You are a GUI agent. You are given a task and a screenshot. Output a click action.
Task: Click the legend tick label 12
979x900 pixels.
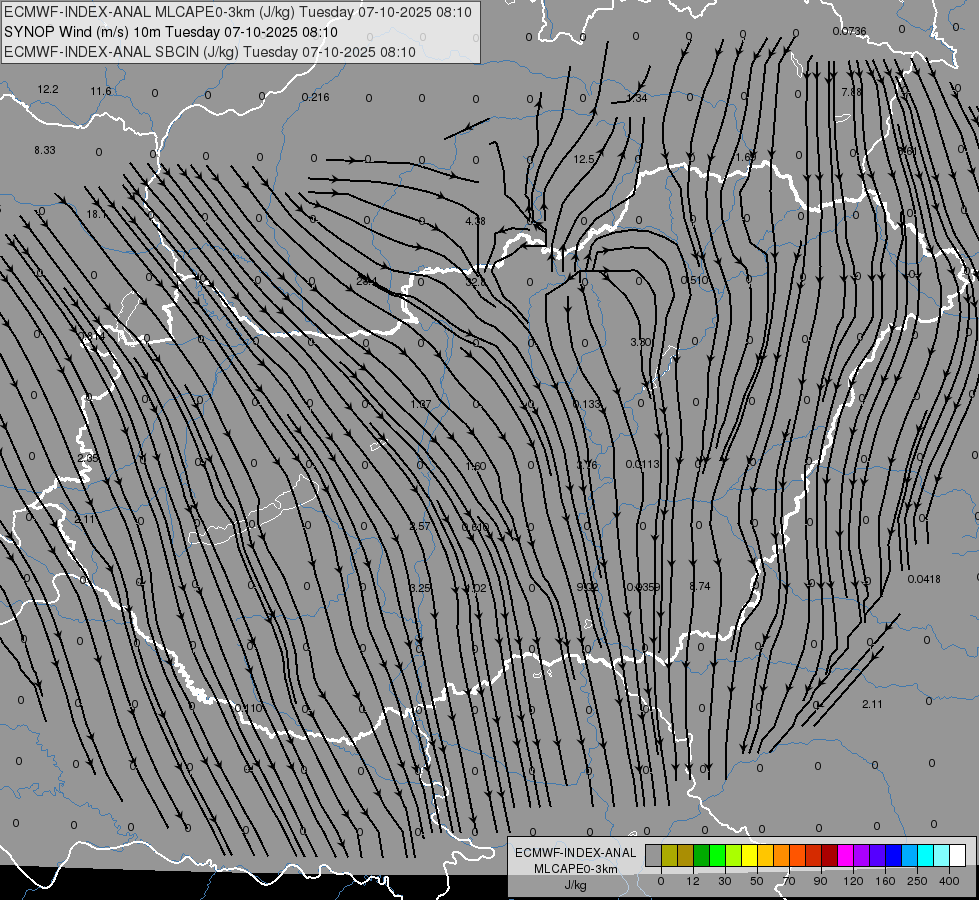click(693, 881)
